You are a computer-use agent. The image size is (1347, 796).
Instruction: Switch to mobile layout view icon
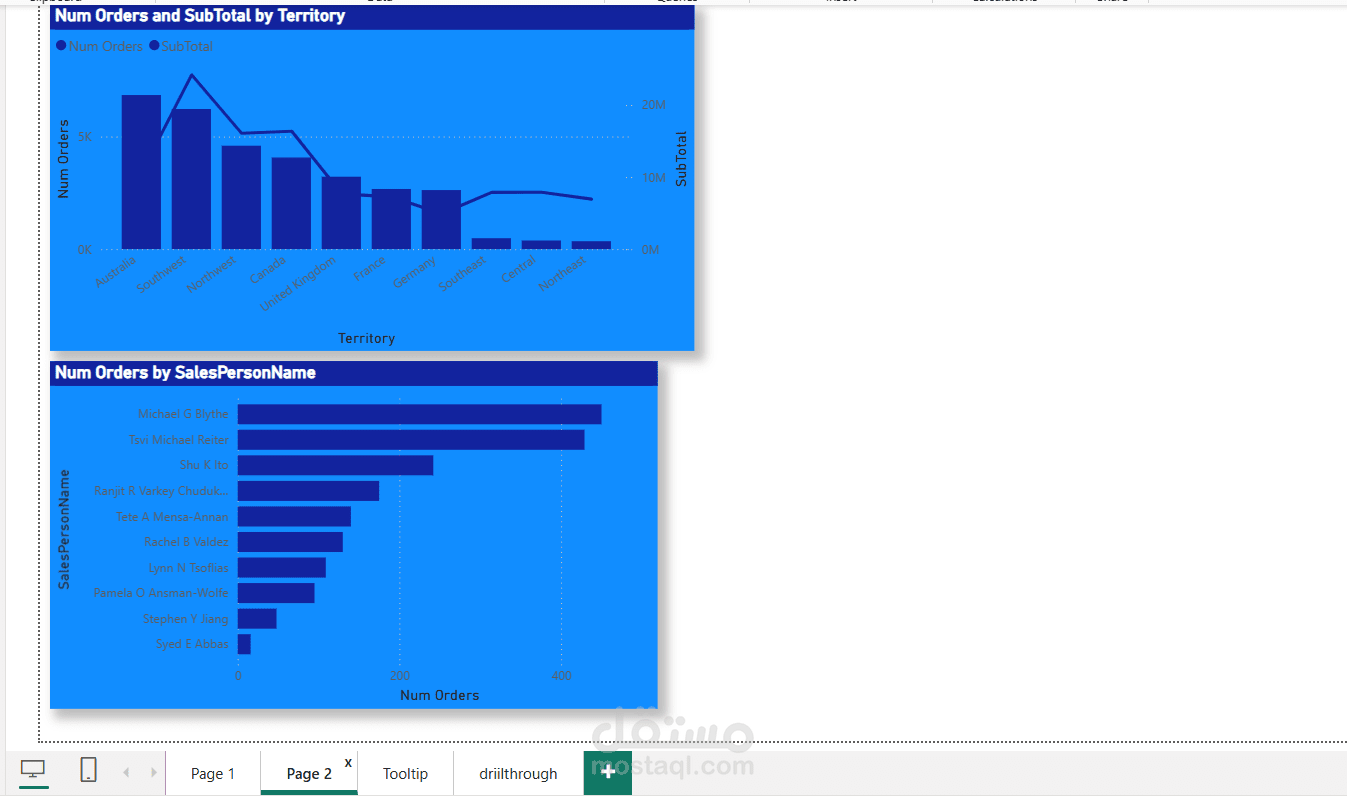(88, 770)
